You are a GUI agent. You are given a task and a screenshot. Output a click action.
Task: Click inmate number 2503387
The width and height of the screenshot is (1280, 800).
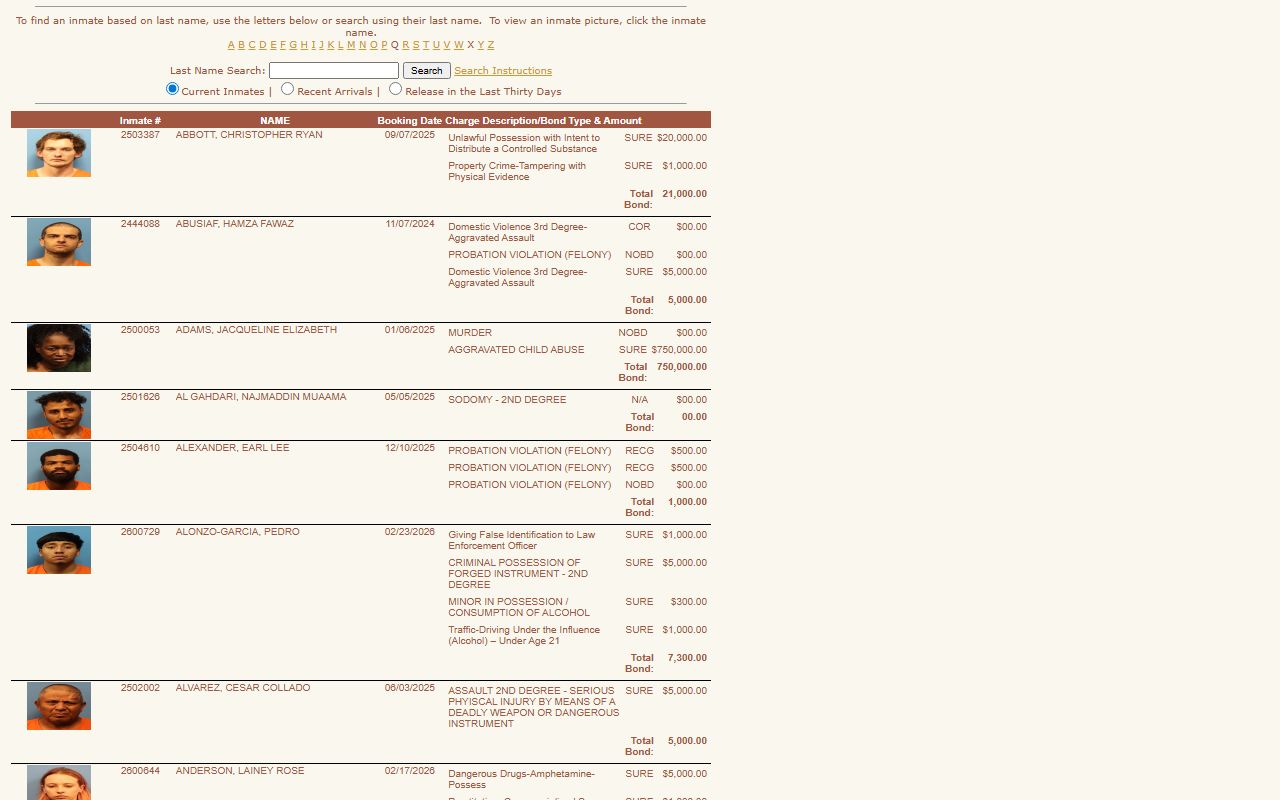click(x=140, y=135)
